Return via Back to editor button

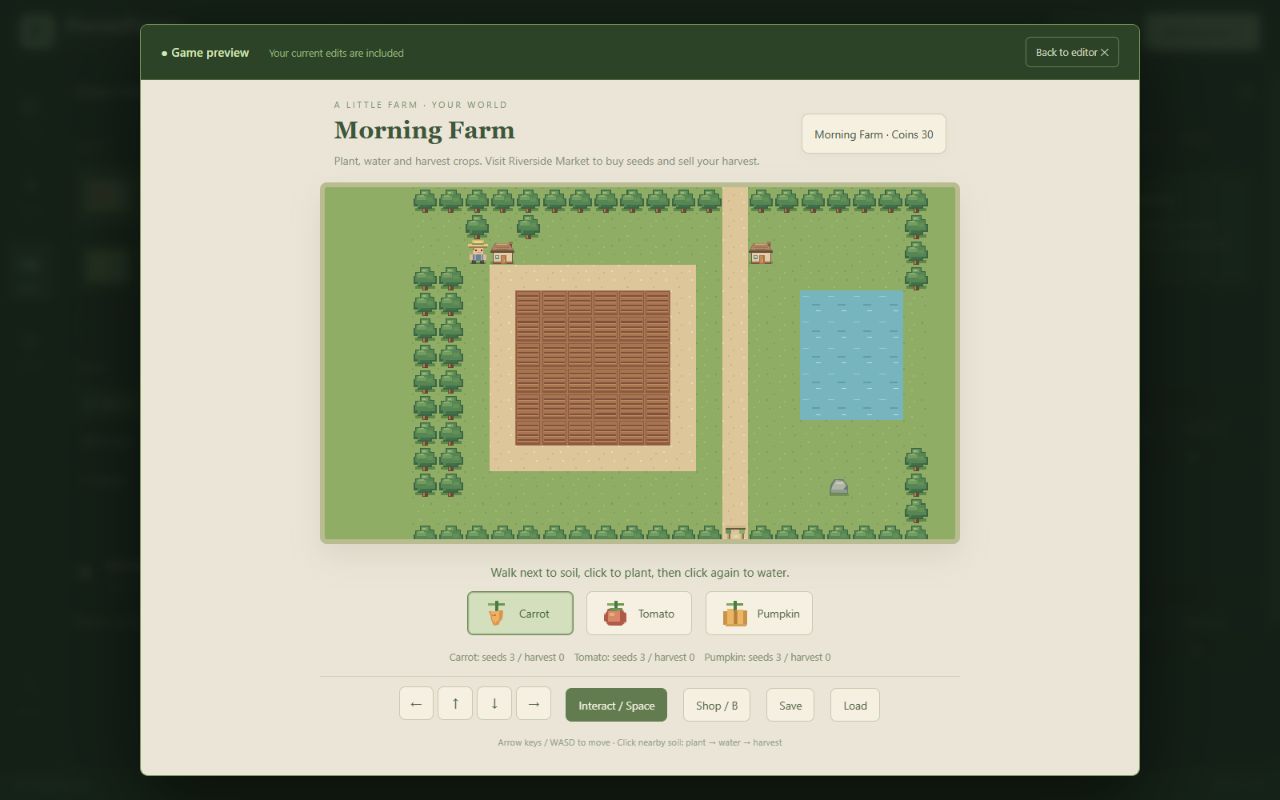(x=1072, y=52)
